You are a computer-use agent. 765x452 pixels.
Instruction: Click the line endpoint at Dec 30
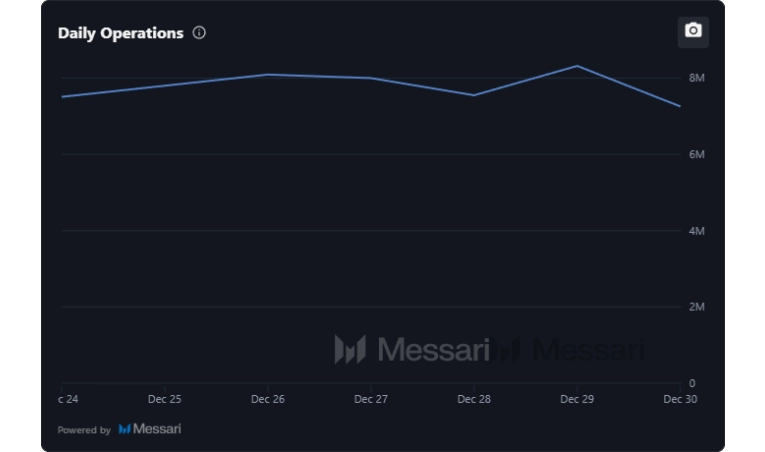pos(680,106)
